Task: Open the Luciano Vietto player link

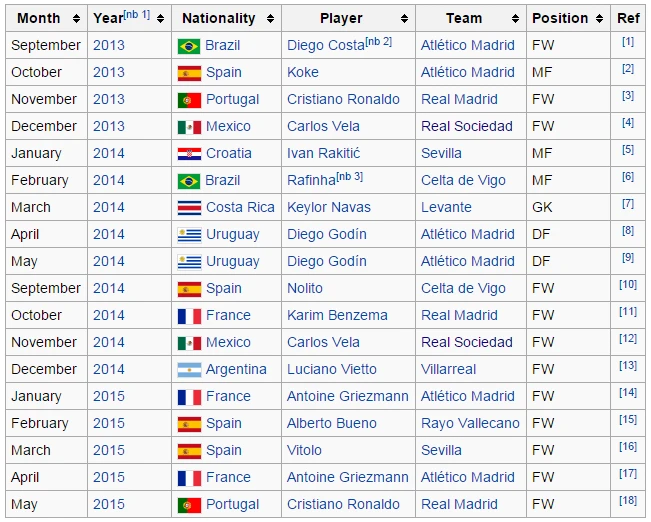Action: [331, 370]
